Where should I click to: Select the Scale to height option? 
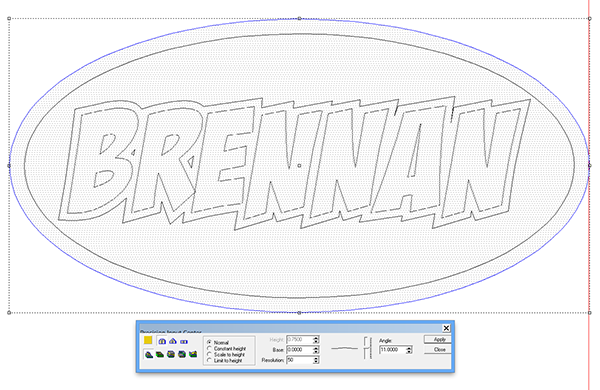(x=226, y=354)
